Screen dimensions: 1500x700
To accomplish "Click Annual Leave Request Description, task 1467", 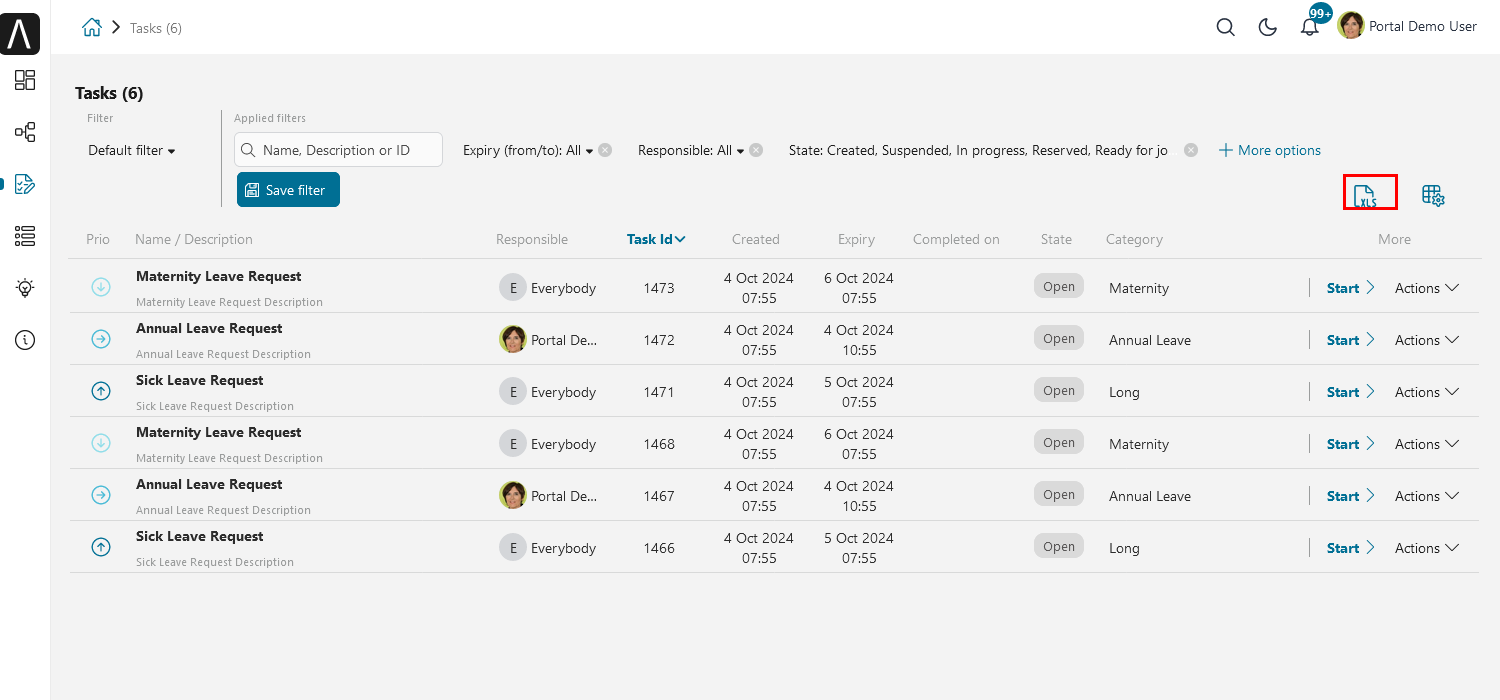I will click(223, 510).
